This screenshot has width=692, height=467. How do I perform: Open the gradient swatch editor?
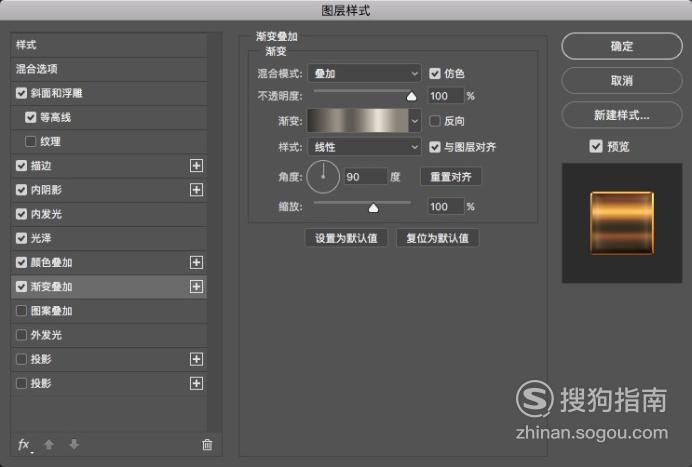pos(358,121)
